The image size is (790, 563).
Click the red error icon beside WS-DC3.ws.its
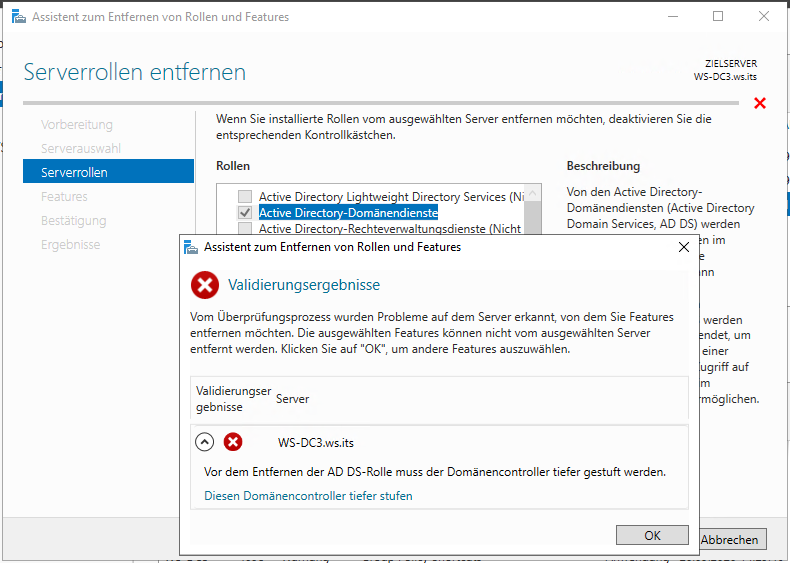pos(233,442)
